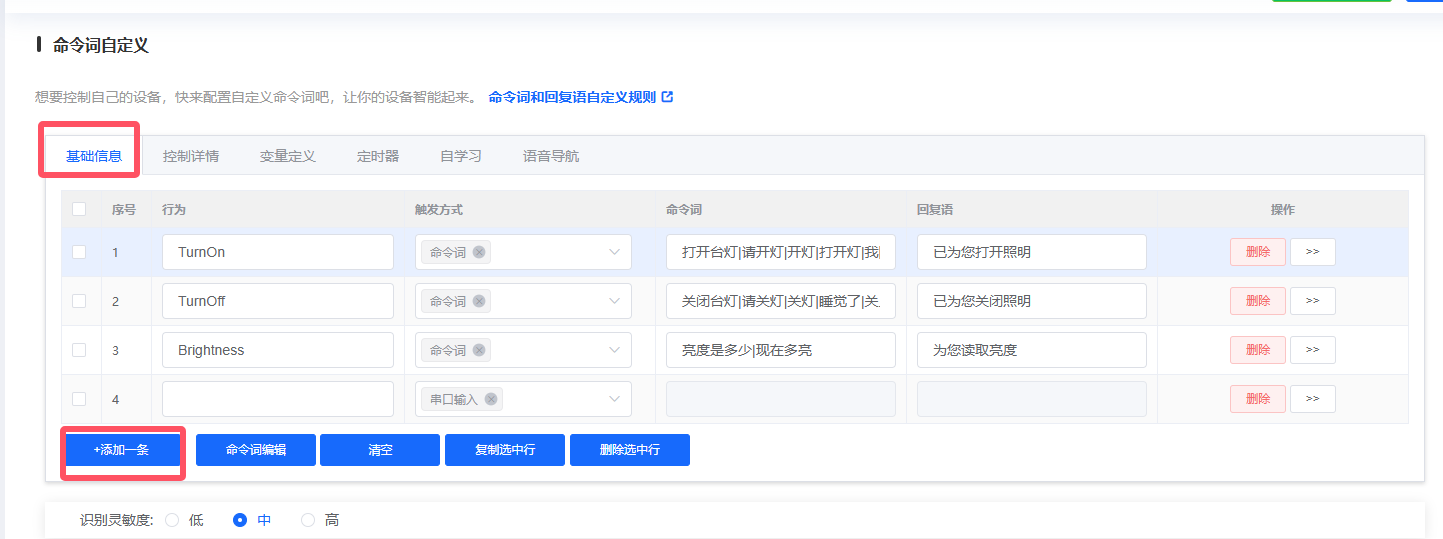Edit reply 已为您关闭照明
The height and width of the screenshot is (539, 1443).
pyautogui.click(x=1032, y=301)
